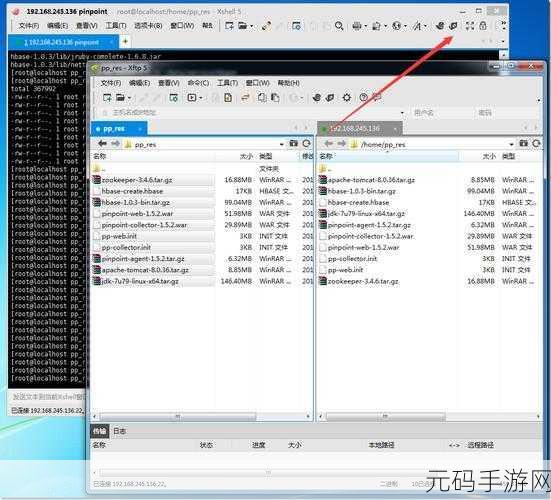
Task: Click the session properties icon in Xshell toolbar
Action: [296, 26]
